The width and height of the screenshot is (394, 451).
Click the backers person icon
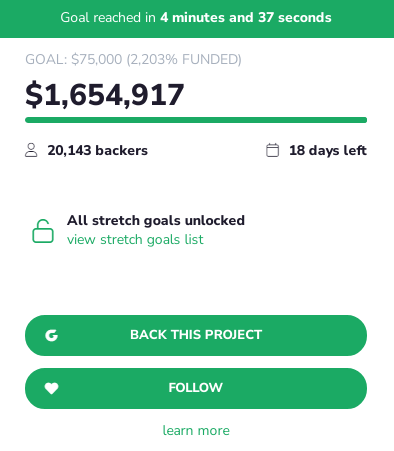pyautogui.click(x=31, y=150)
